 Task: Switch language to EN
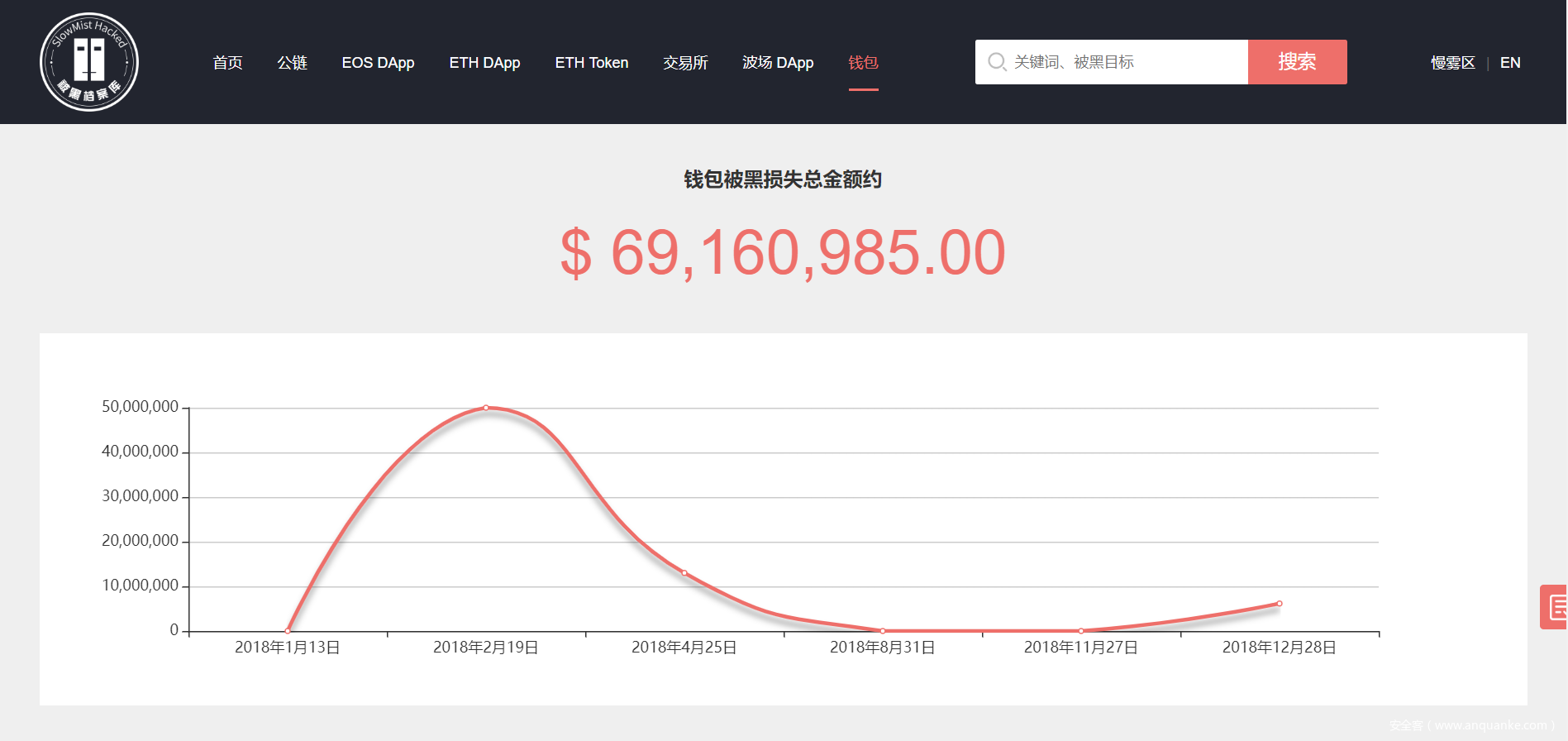(x=1509, y=63)
